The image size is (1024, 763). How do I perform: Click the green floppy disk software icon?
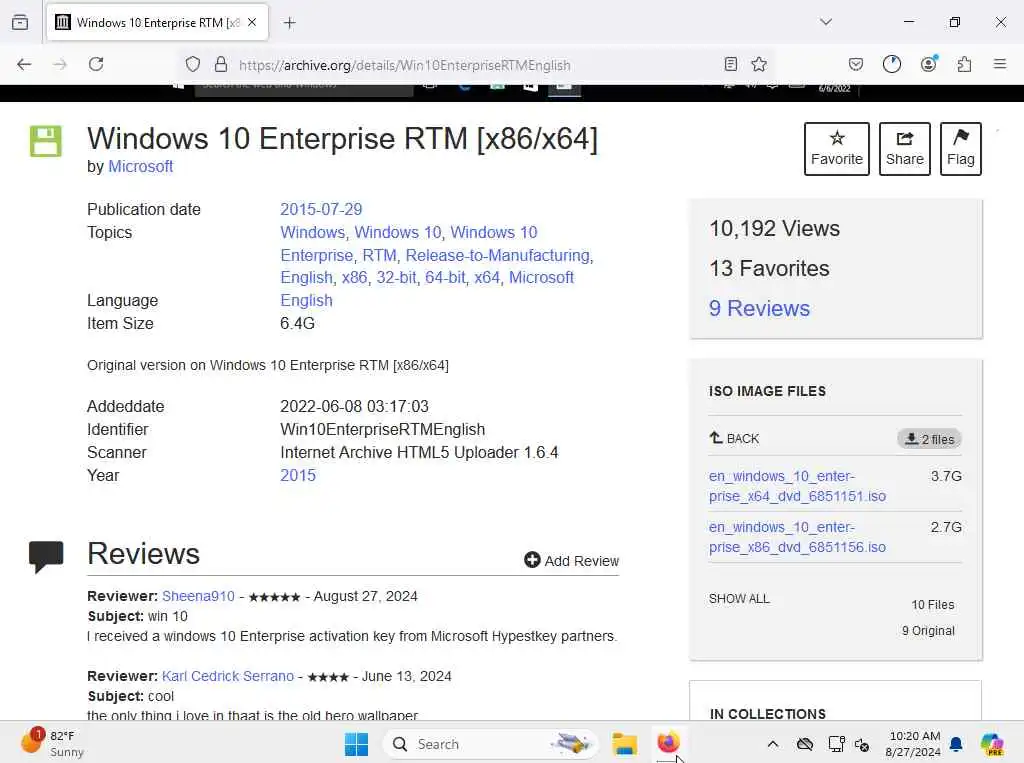[x=46, y=141]
